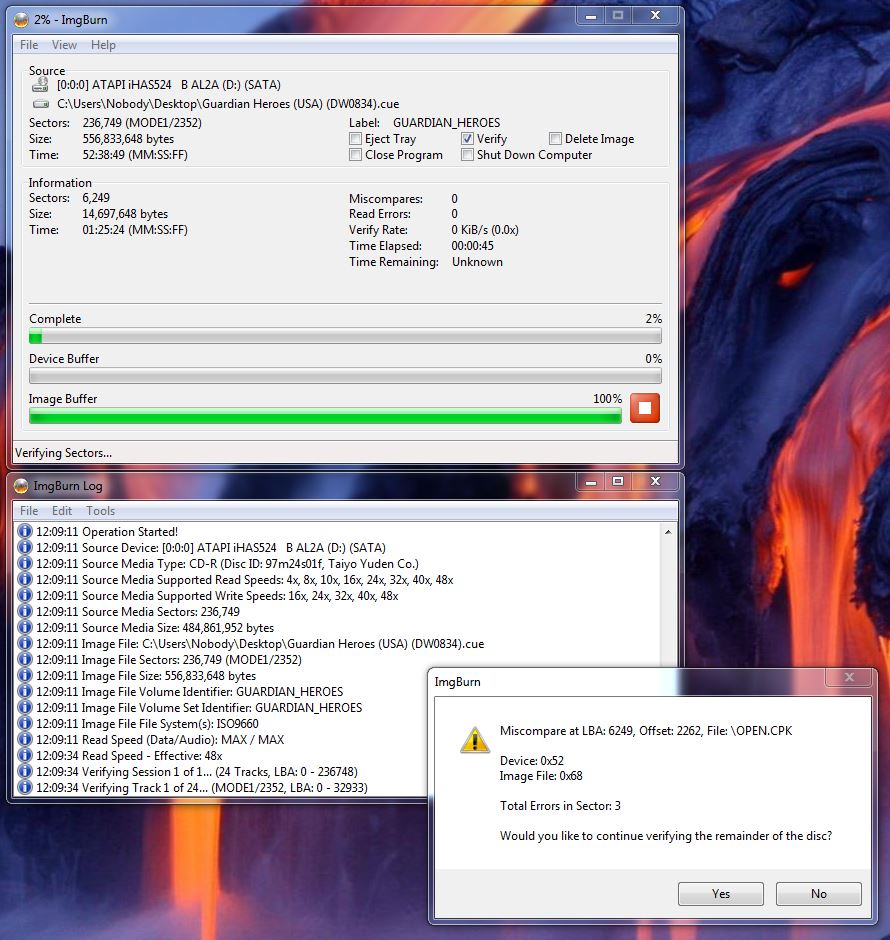Image resolution: width=890 pixels, height=940 pixels.
Task: Click info icon beside Source Media Sectors log line
Action: pos(25,611)
